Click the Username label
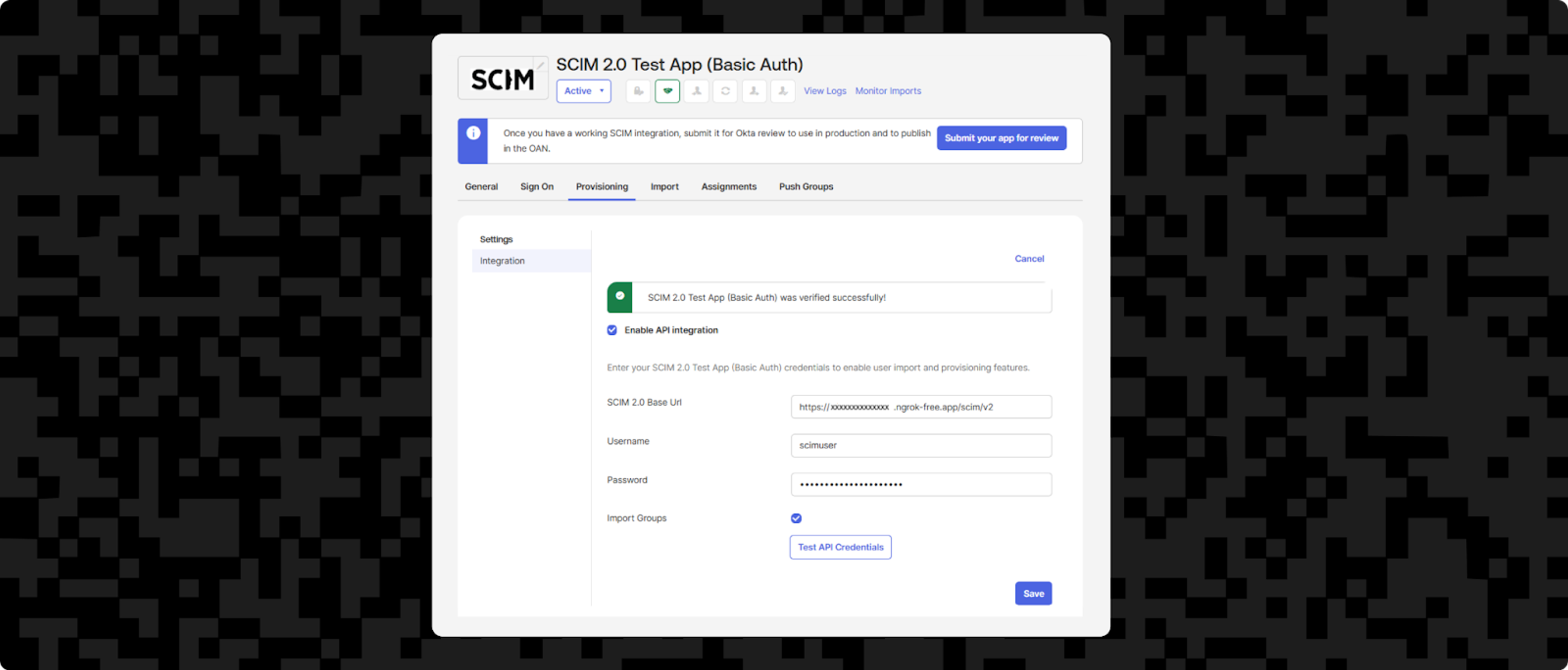The height and width of the screenshot is (670, 1568). 628,441
